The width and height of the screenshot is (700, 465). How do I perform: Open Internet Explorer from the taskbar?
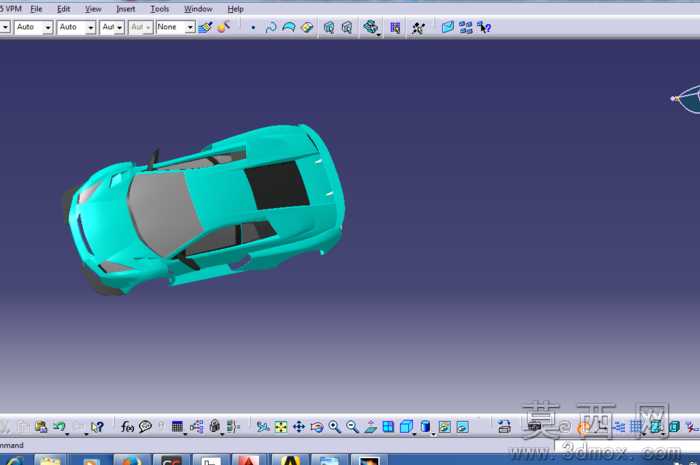coord(14,460)
